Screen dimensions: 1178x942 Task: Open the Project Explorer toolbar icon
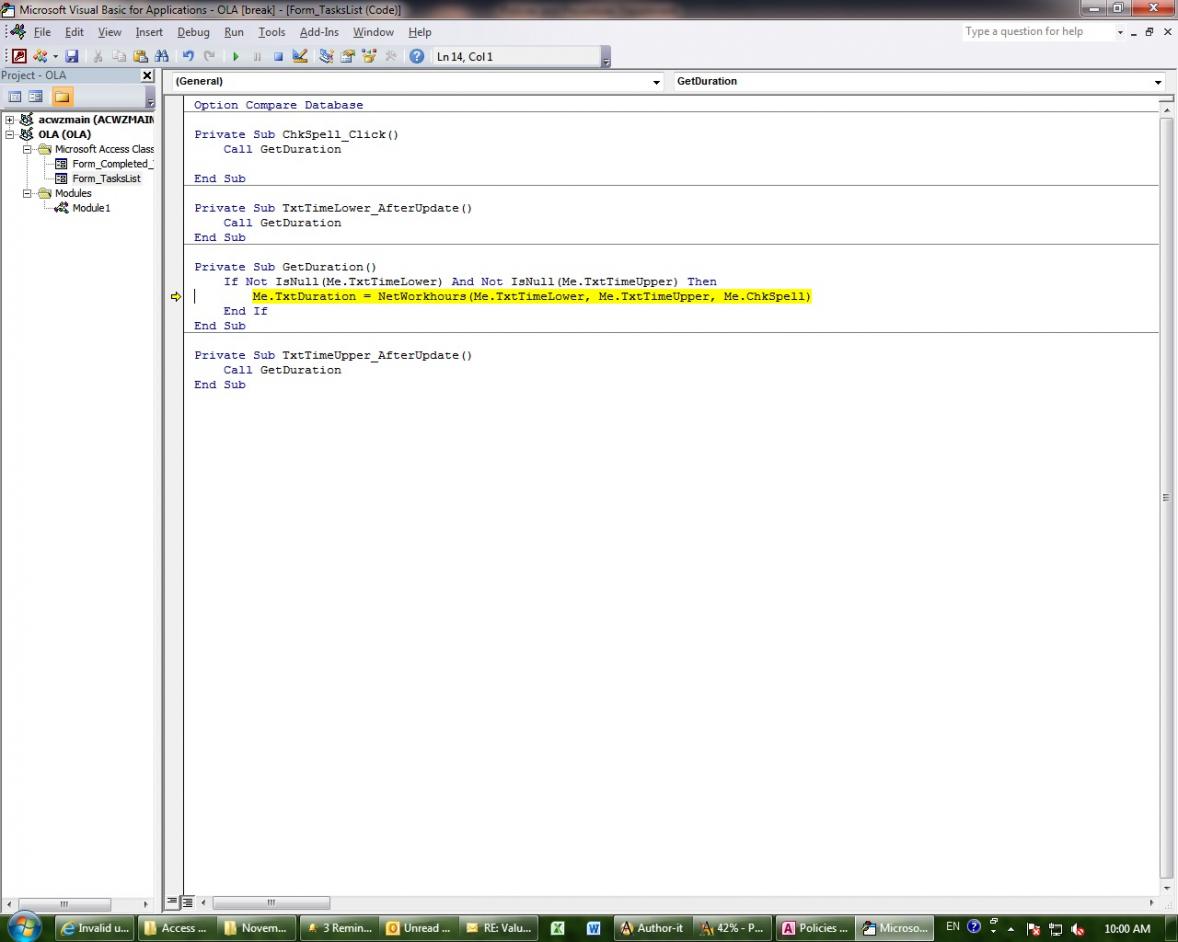326,57
